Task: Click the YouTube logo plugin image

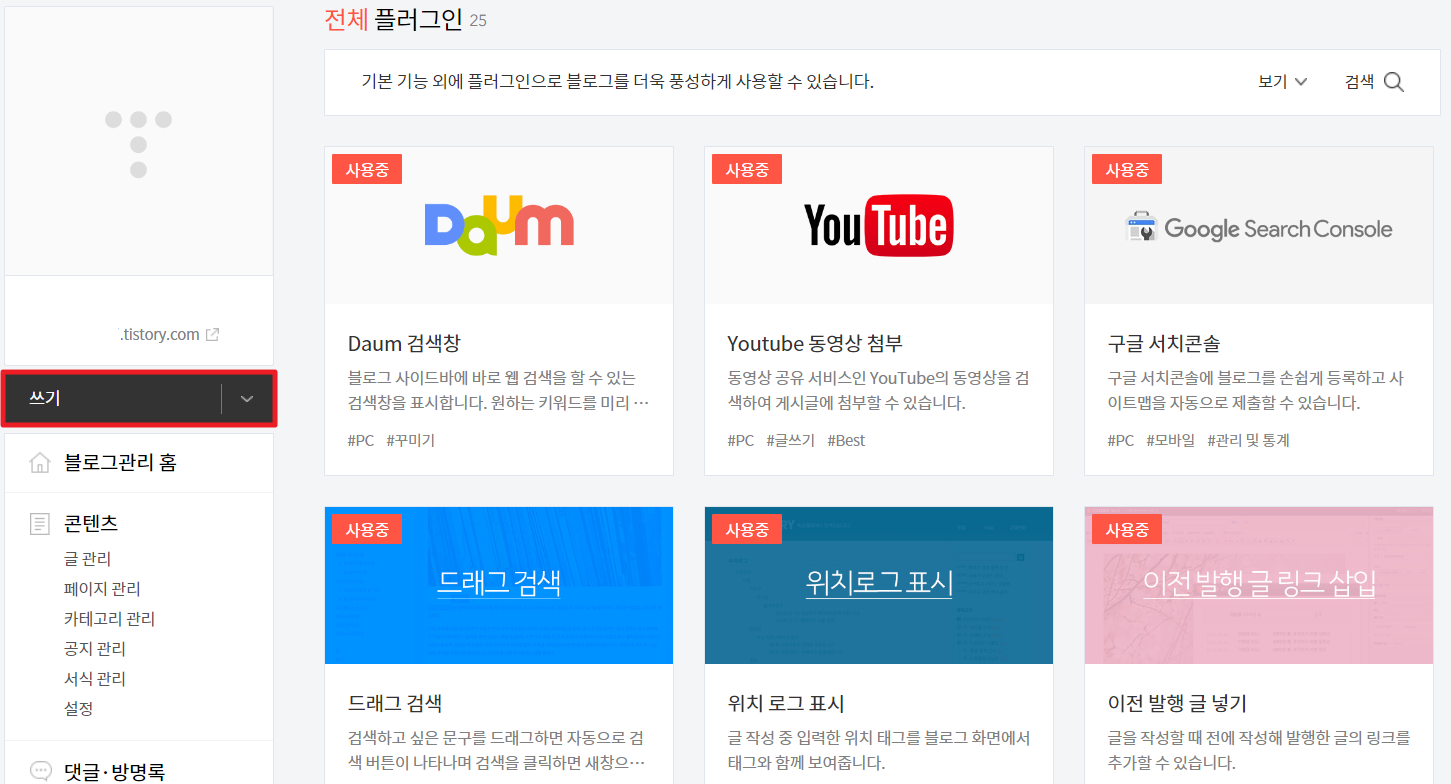Action: click(x=879, y=226)
